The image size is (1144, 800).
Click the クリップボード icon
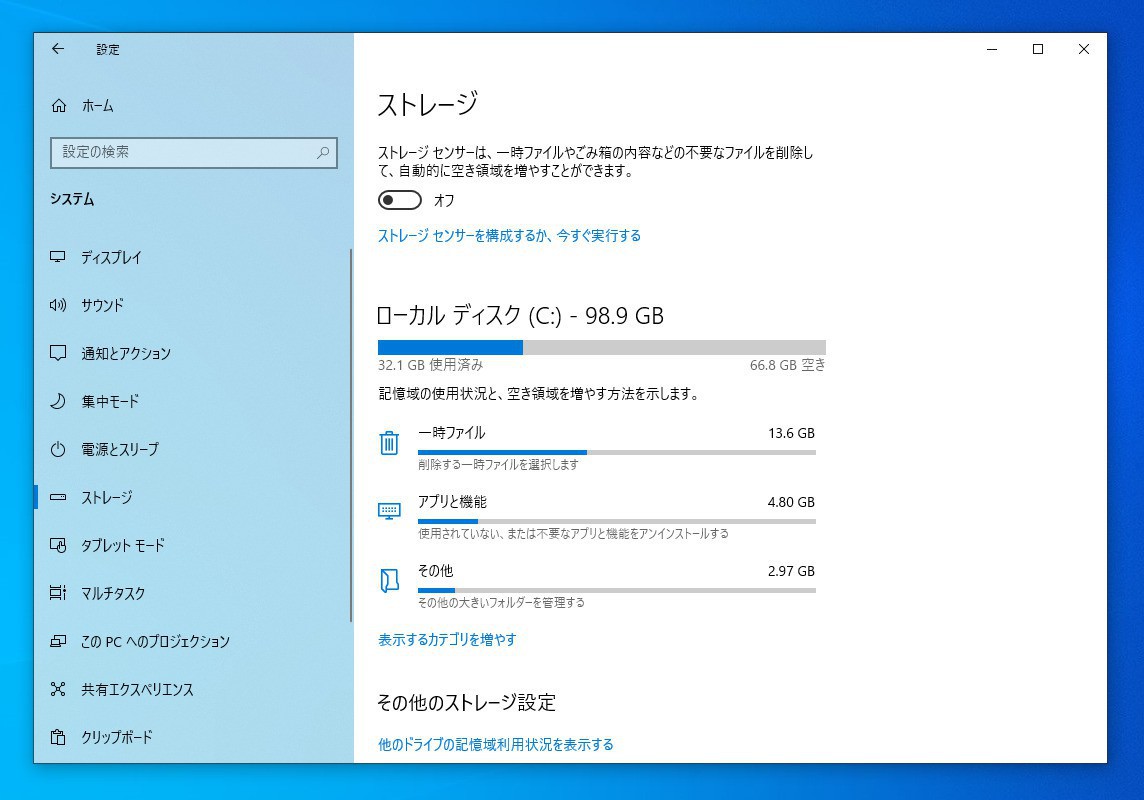(x=58, y=737)
